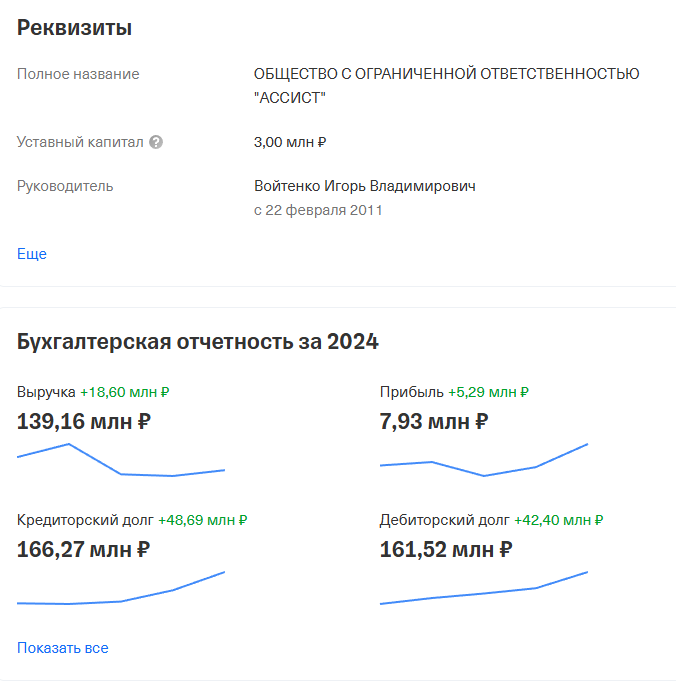Click the Дебиторский долг trend chart
676x682 pixels.
pos(484,589)
